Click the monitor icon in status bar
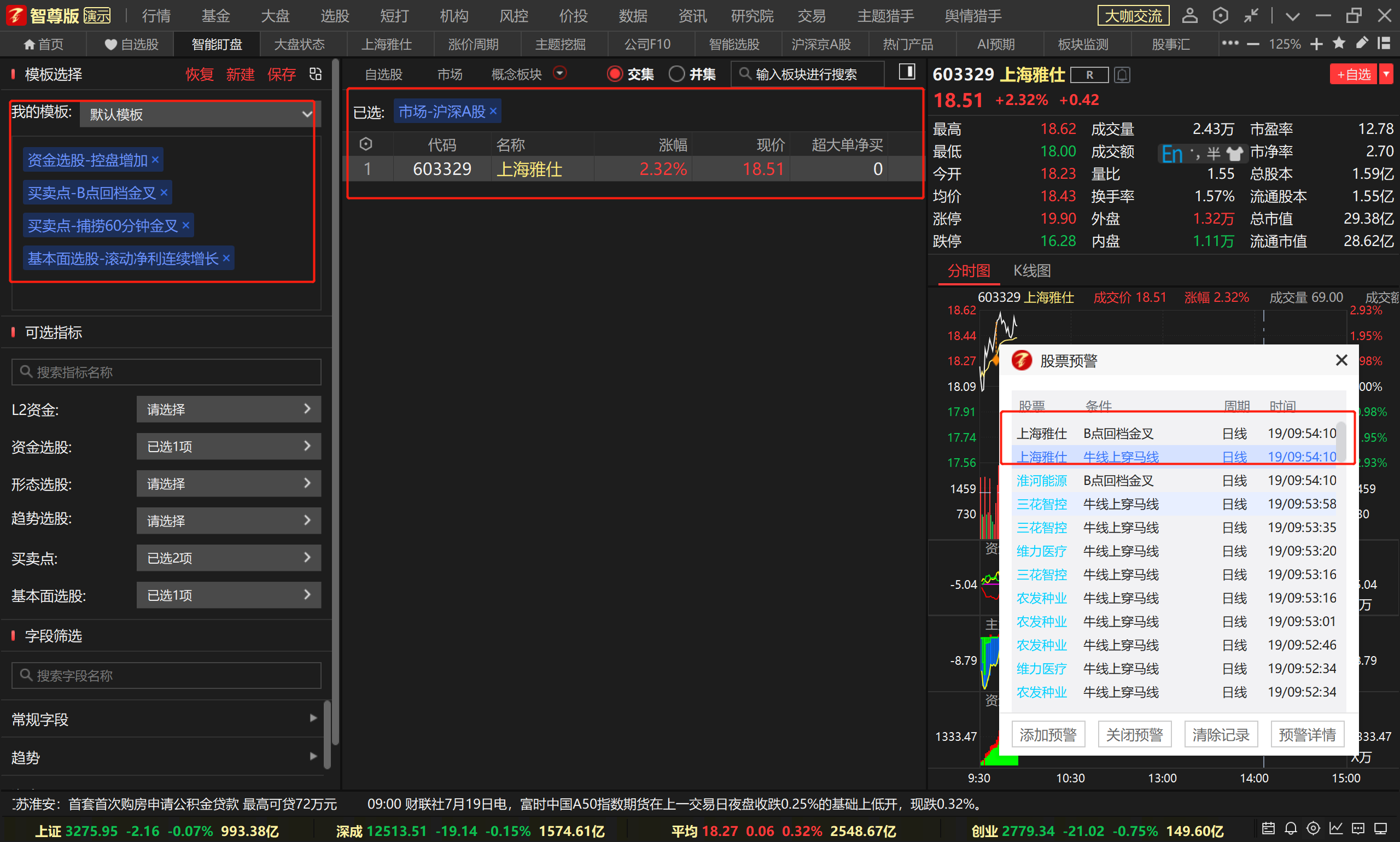The width and height of the screenshot is (1400, 842). click(1381, 828)
